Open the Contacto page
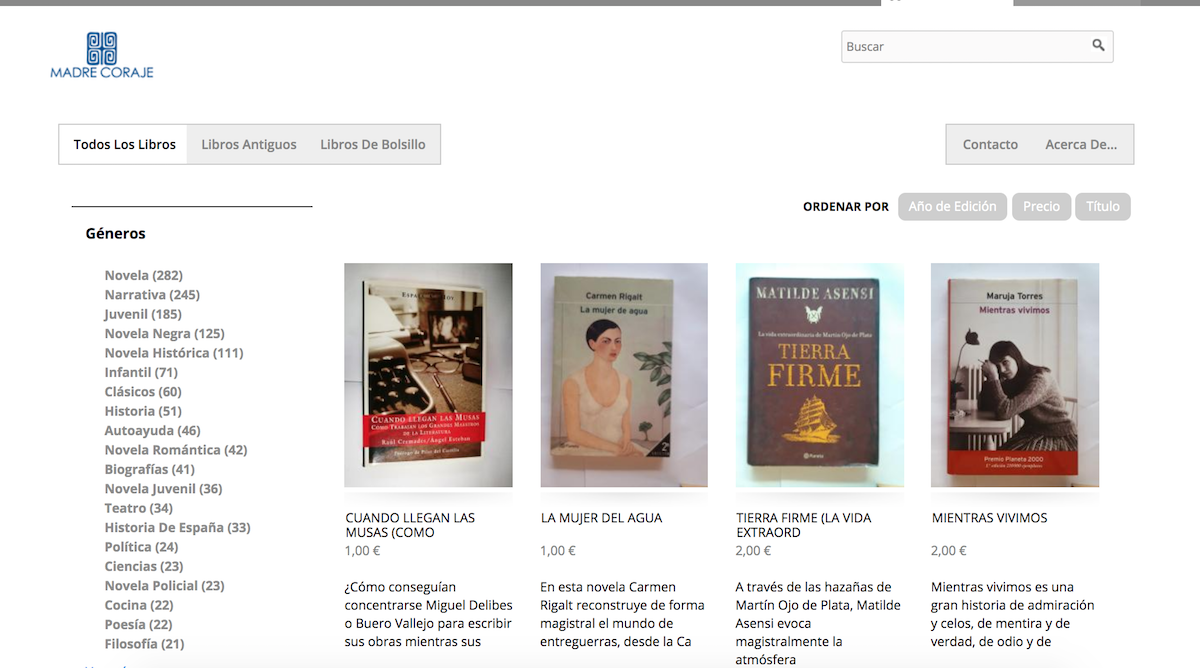This screenshot has width=1200, height=668. coord(989,144)
